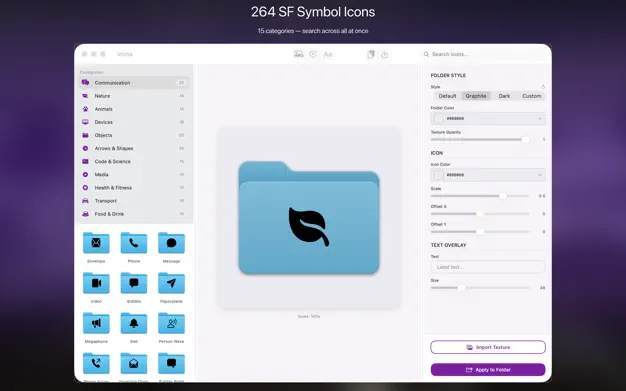
Task: Click the Apply to Folder button
Action: (x=488, y=370)
